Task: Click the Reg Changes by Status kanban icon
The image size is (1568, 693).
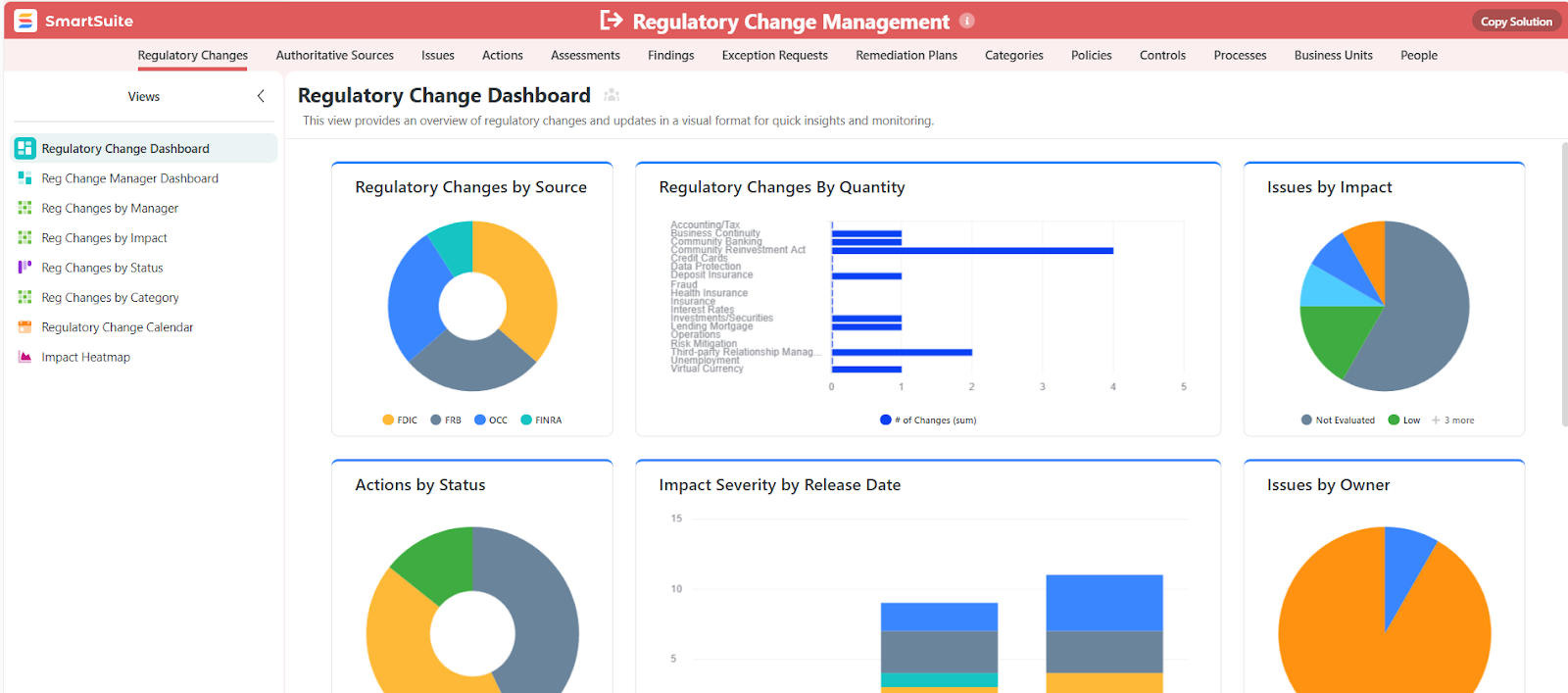Action: point(24,267)
